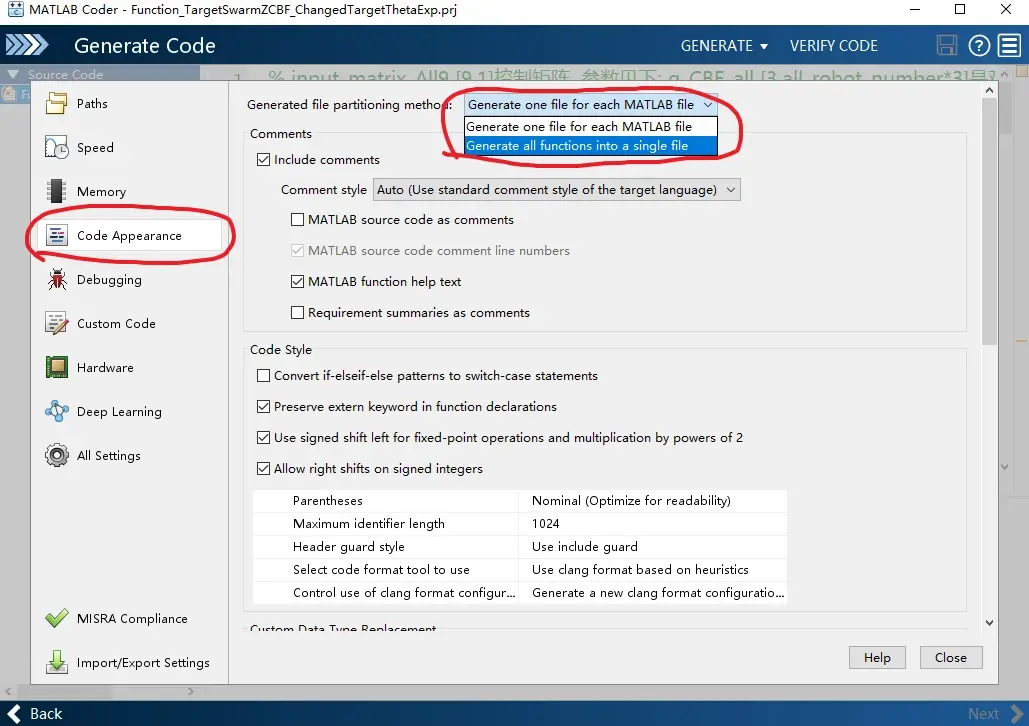The height and width of the screenshot is (726, 1029).
Task: Toggle Allow right shifts on signed integers
Action: pos(263,469)
